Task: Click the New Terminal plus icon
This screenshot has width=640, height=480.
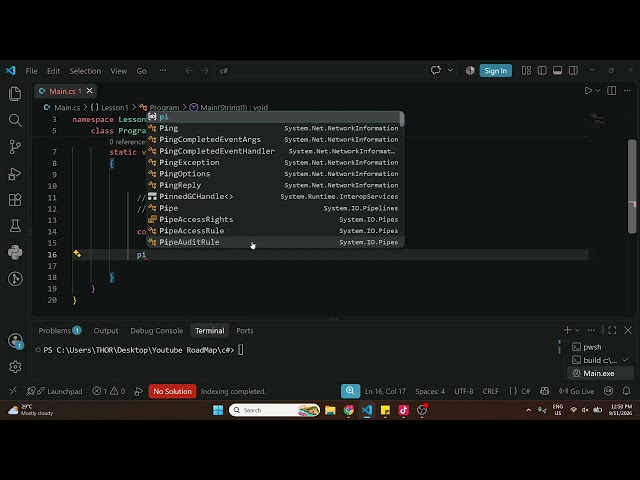Action: point(567,330)
